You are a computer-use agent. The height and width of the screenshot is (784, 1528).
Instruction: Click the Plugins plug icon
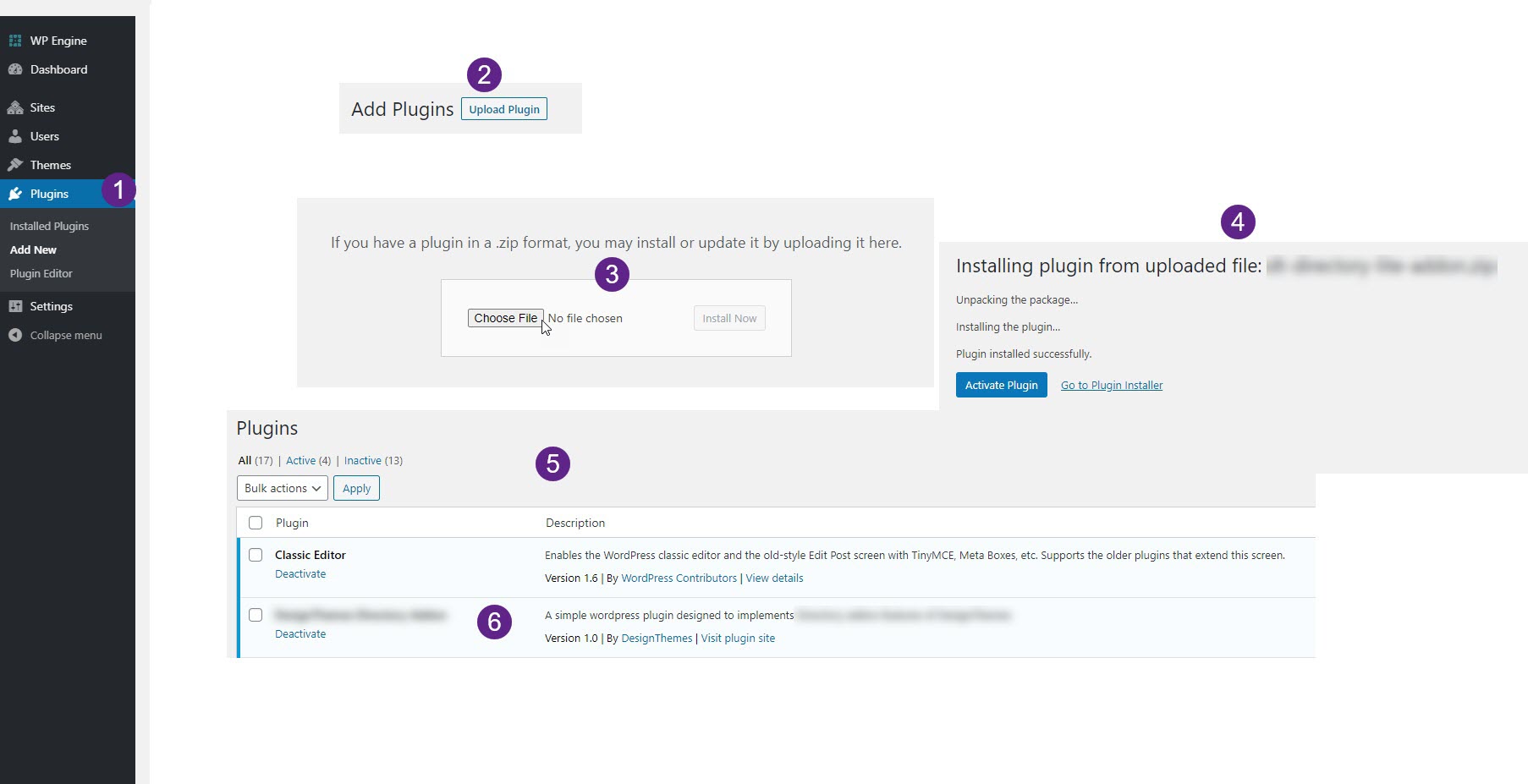pos(15,194)
